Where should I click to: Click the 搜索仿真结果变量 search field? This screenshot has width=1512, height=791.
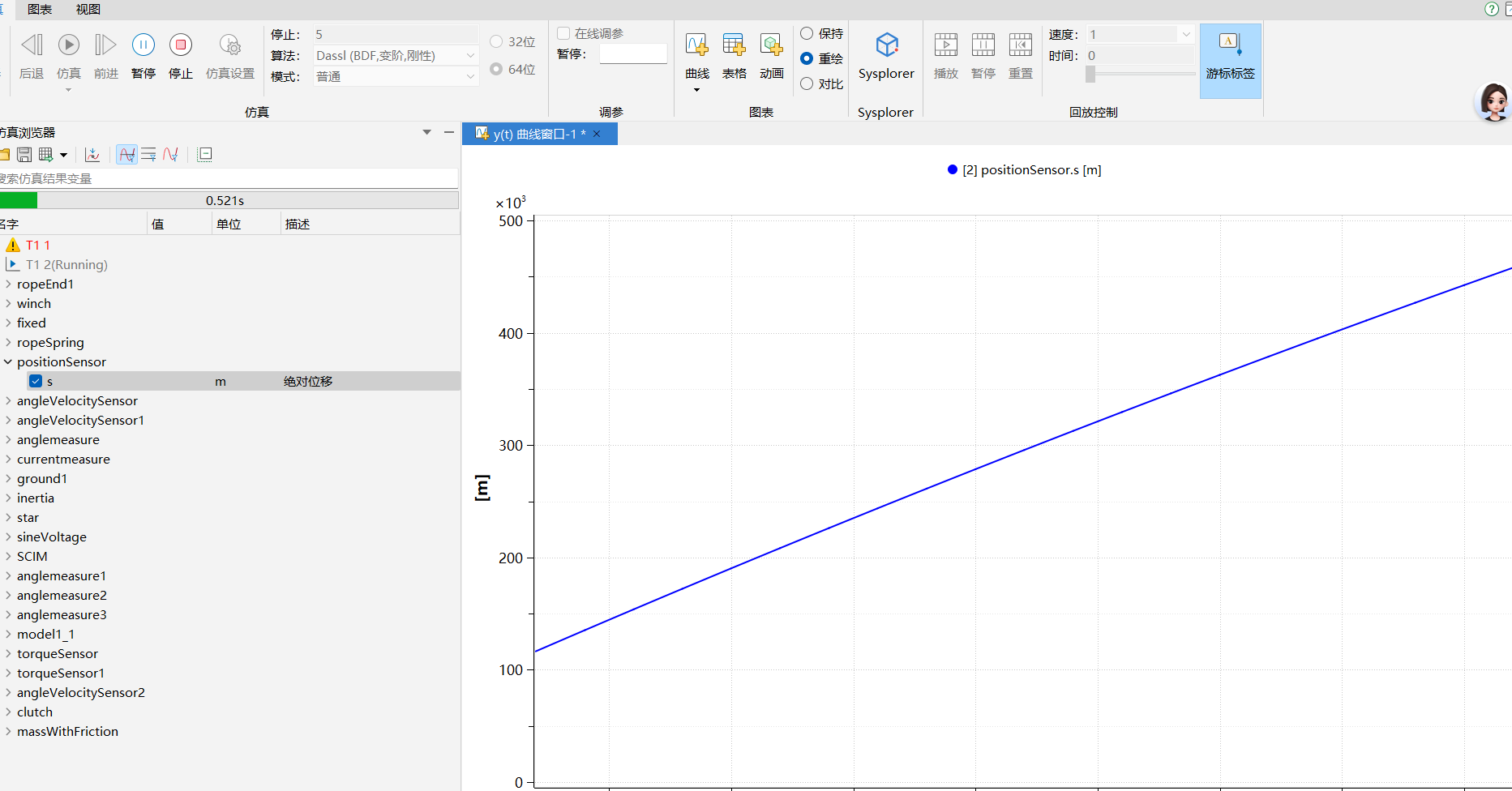[229, 178]
